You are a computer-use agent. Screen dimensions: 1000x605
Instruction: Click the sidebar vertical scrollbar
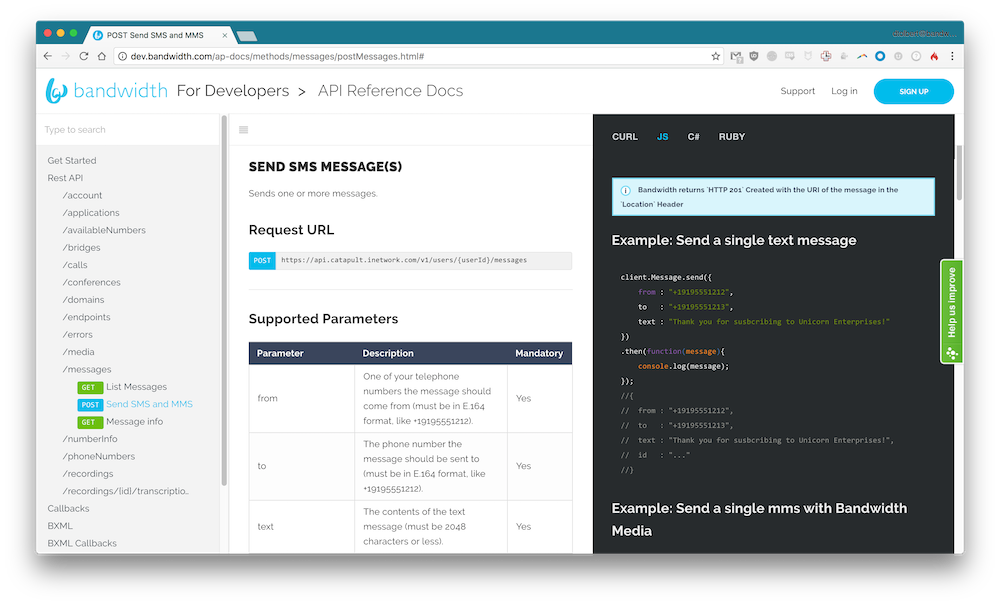click(x=224, y=300)
